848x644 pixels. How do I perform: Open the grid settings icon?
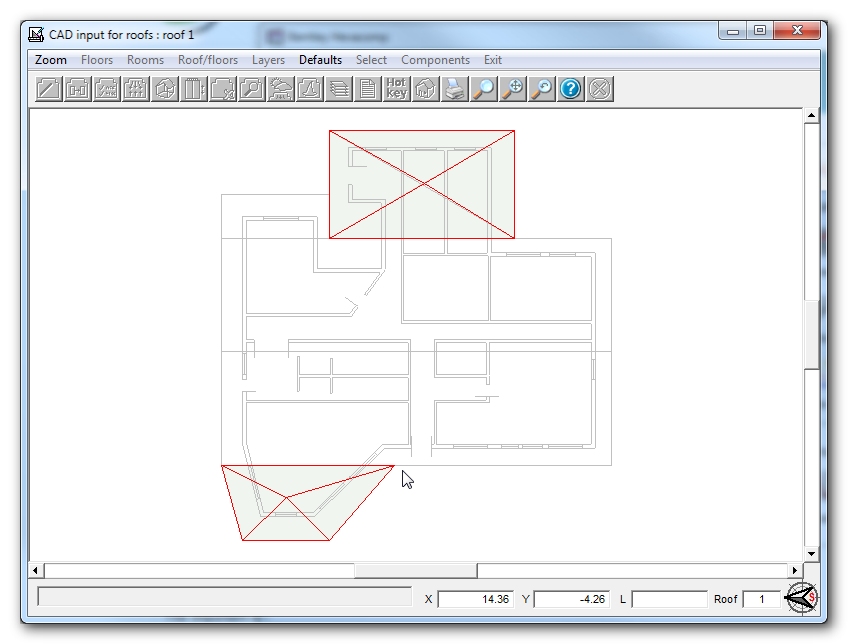136,89
